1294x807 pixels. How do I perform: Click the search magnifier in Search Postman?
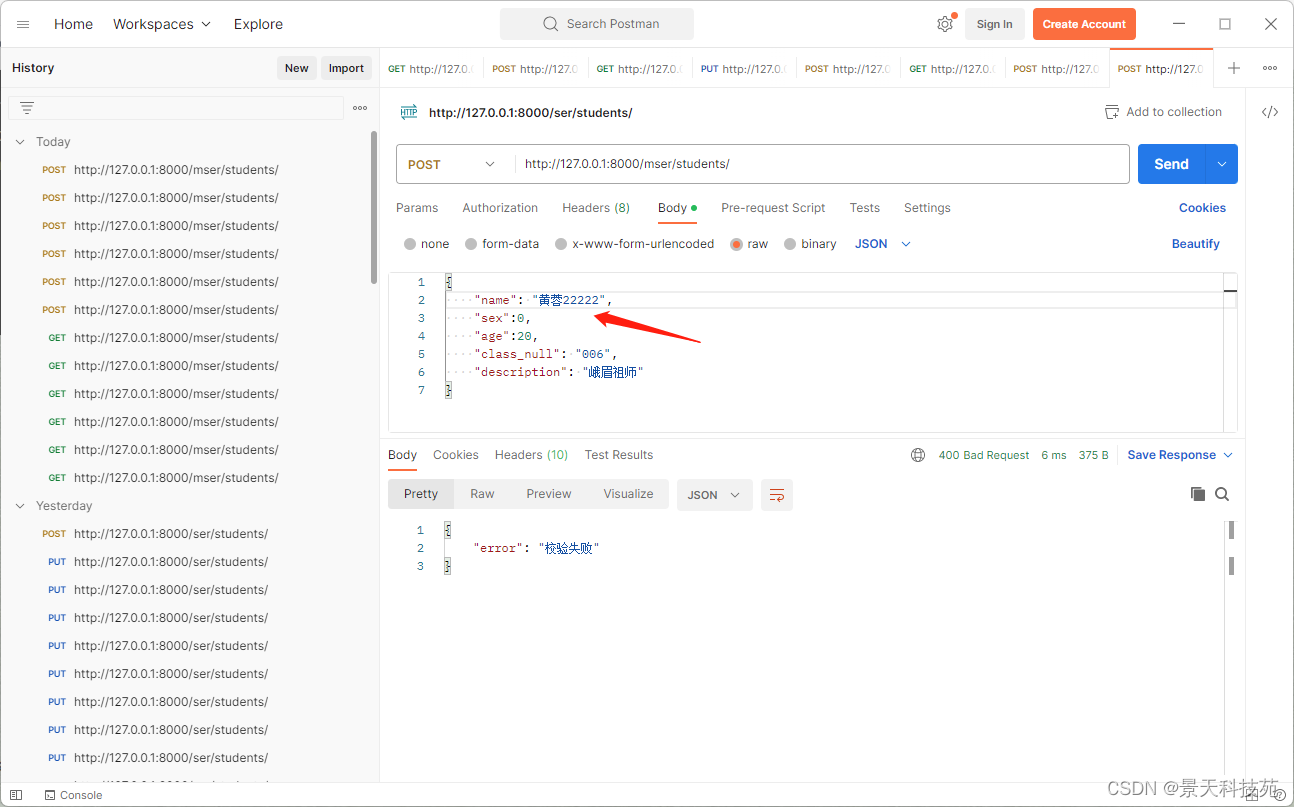pos(550,24)
